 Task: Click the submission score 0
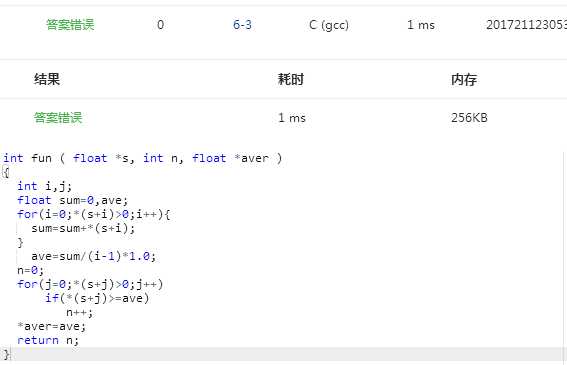pyautogui.click(x=160, y=25)
